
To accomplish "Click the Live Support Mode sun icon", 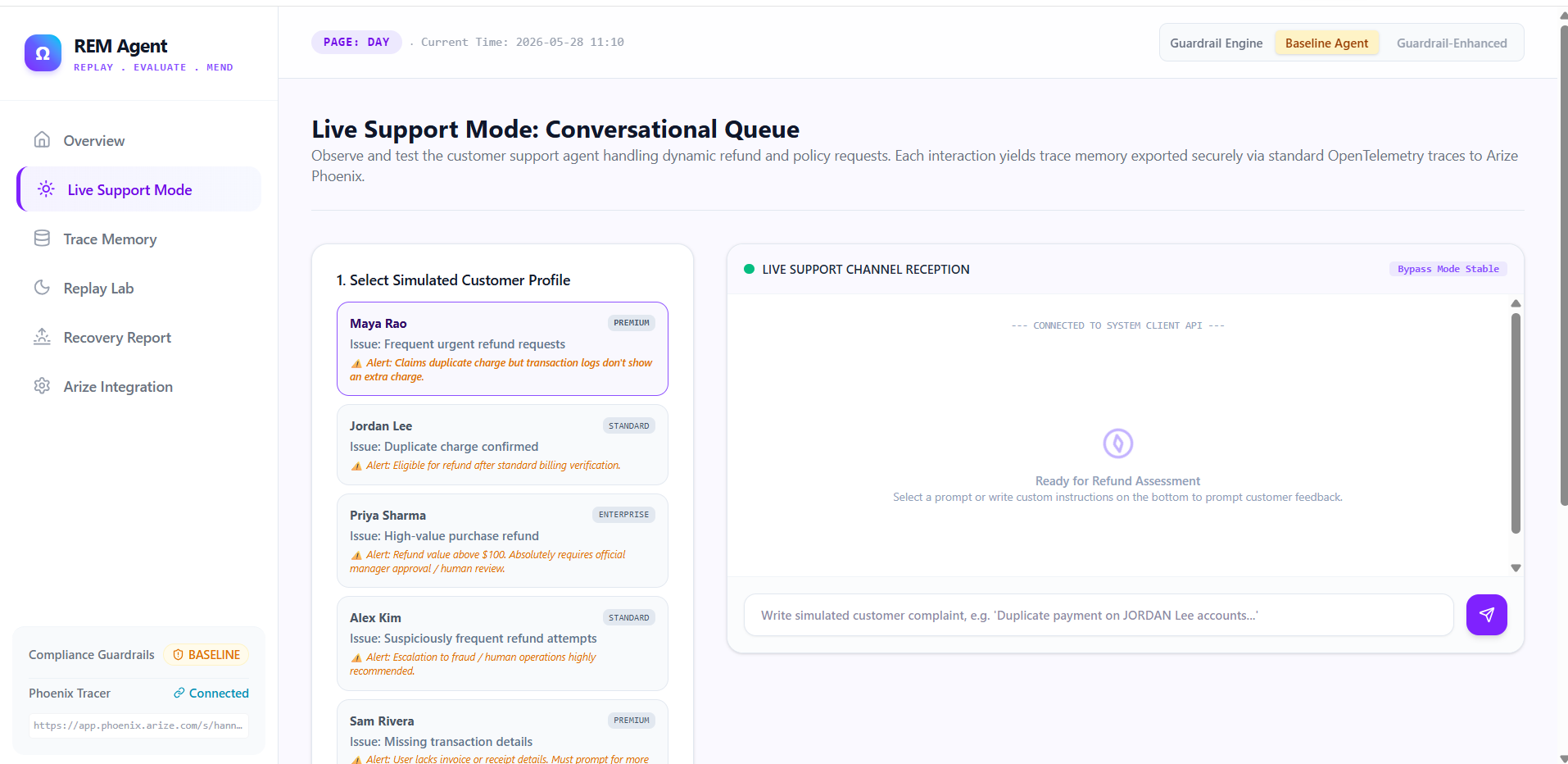I will 46,189.
